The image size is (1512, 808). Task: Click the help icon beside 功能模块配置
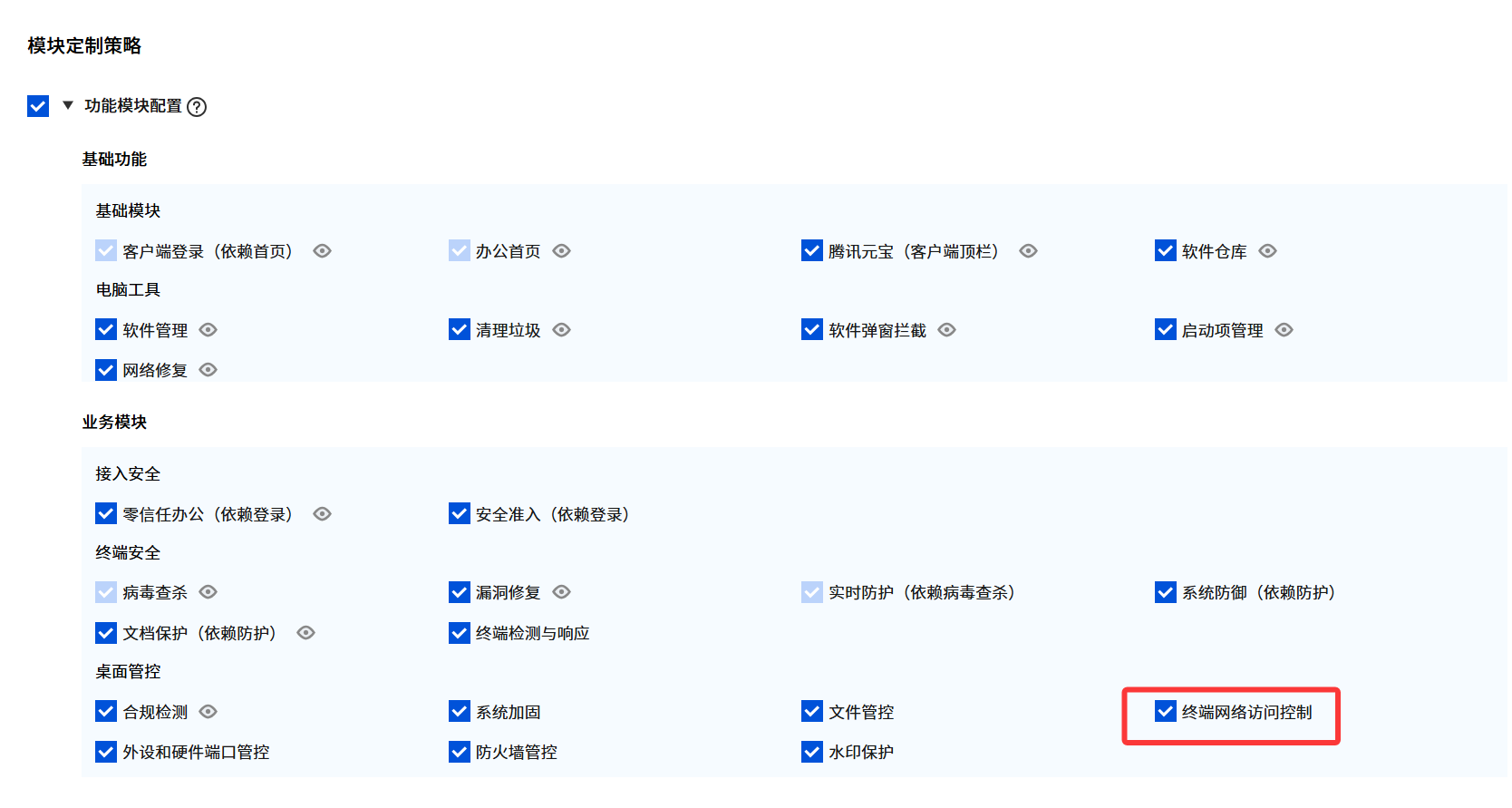click(x=197, y=107)
